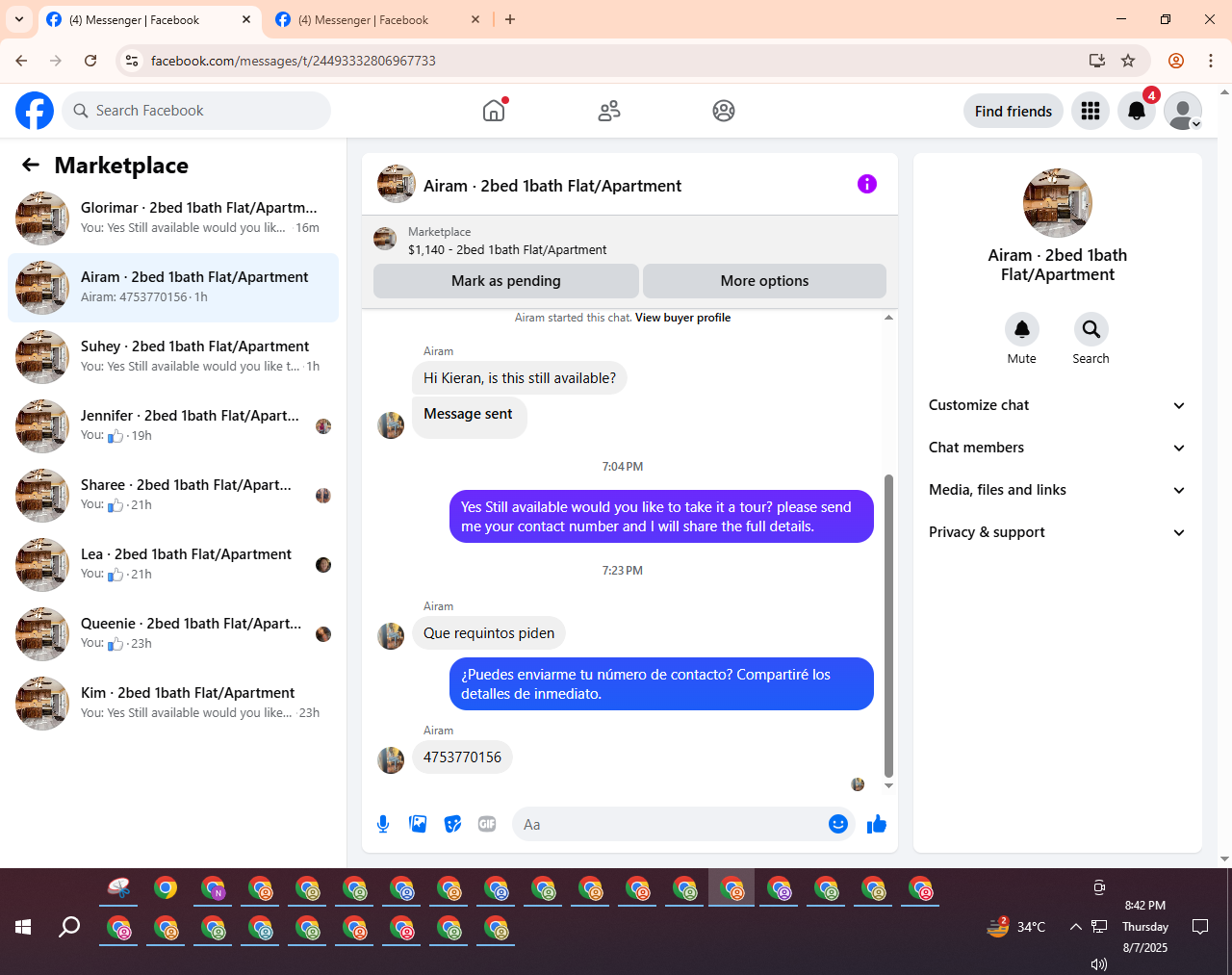This screenshot has height=975, width=1232.
Task: Open the profile circle icon in top navigation
Action: [724, 111]
